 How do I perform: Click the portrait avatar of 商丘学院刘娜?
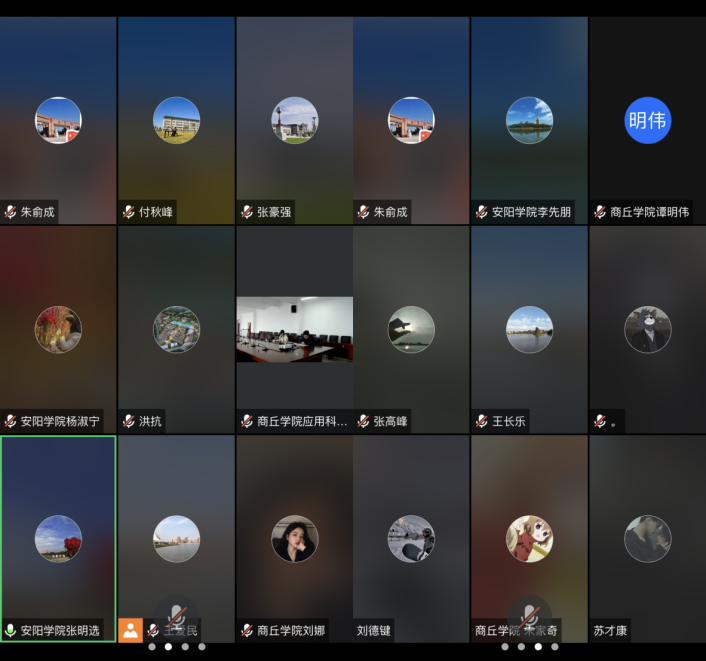click(294, 538)
